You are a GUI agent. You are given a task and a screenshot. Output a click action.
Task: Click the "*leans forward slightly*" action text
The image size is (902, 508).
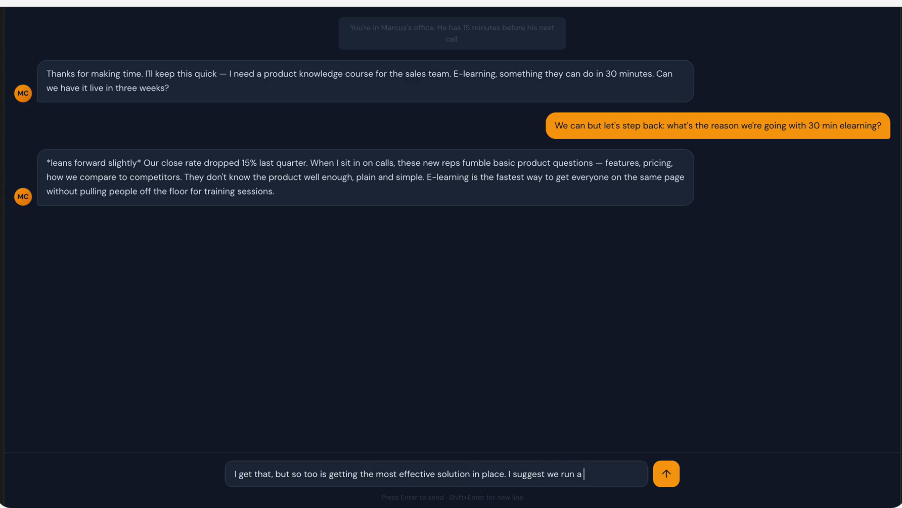(93, 162)
